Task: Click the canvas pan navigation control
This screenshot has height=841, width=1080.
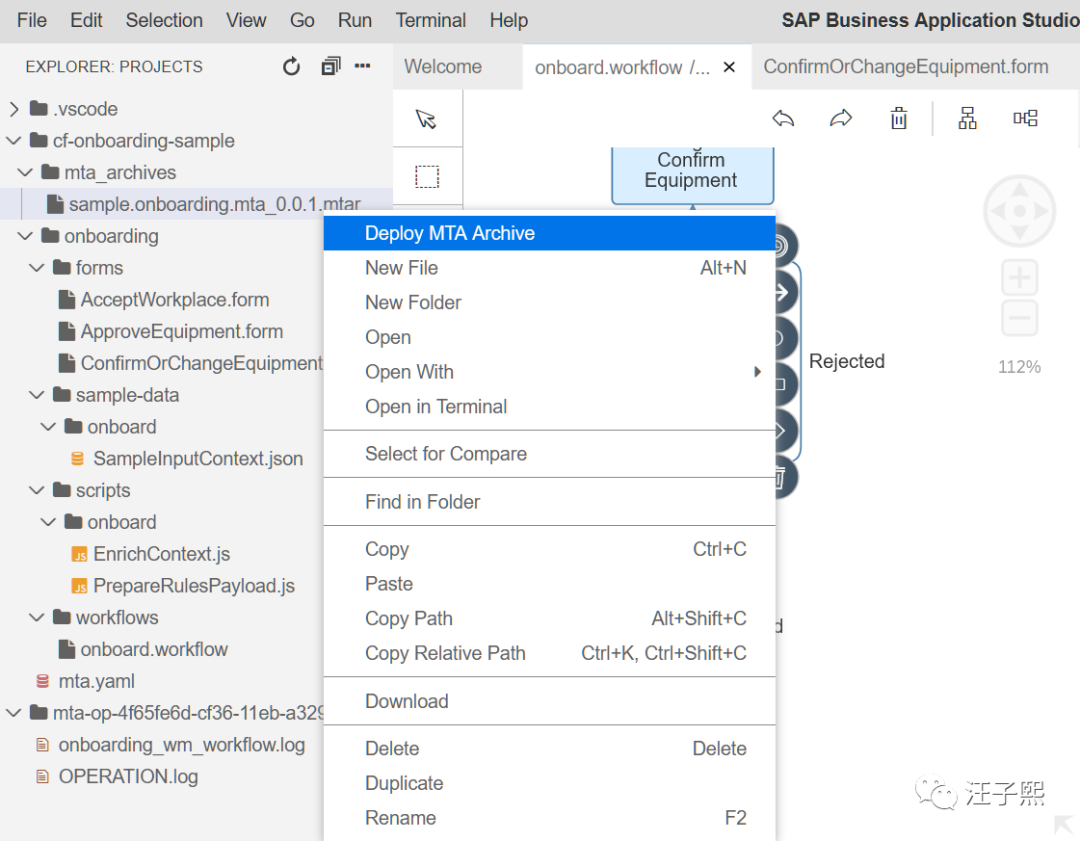Action: click(1019, 212)
